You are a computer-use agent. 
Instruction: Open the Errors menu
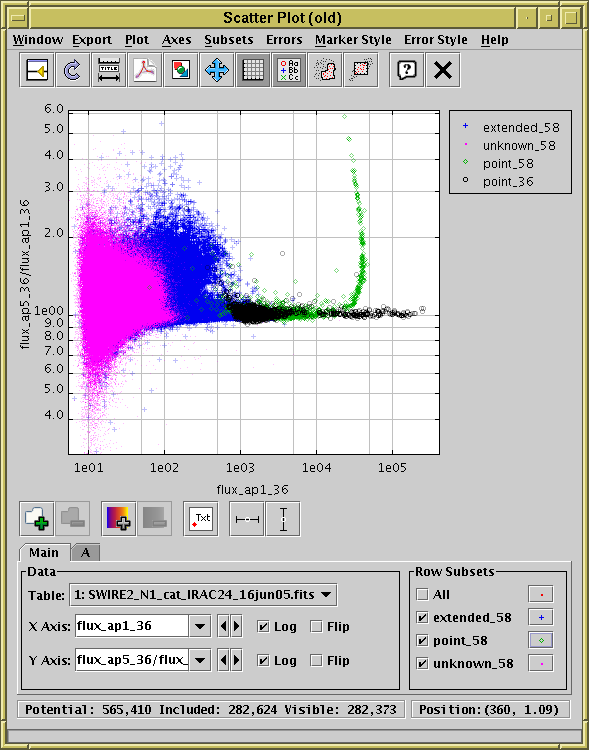(284, 40)
